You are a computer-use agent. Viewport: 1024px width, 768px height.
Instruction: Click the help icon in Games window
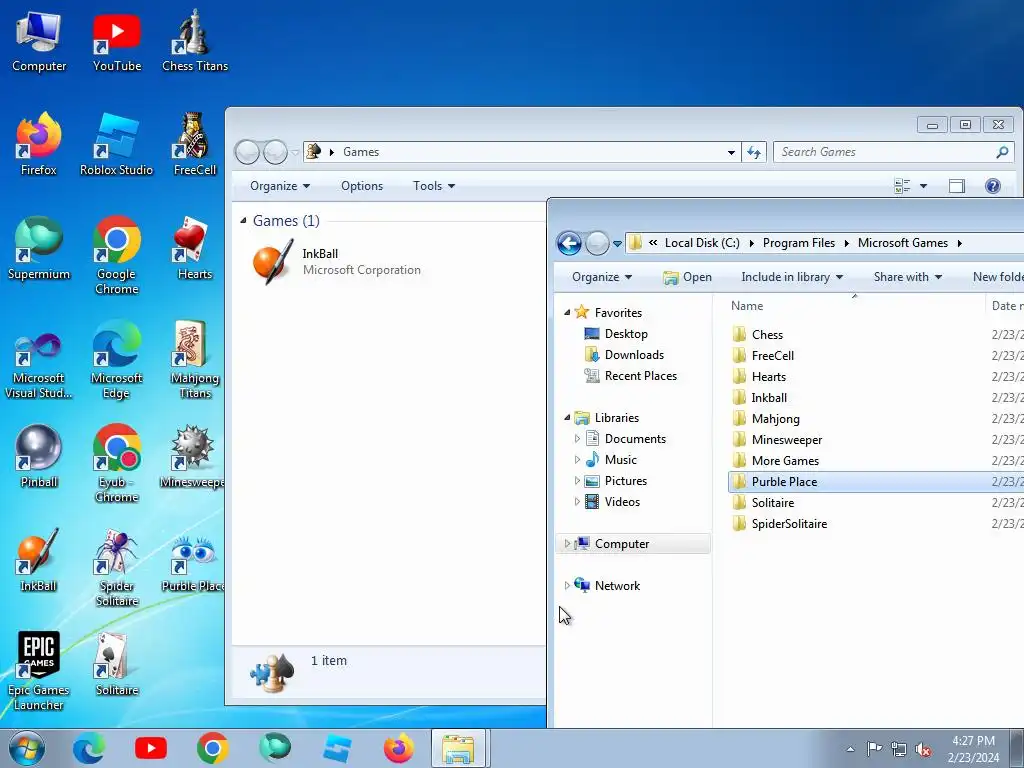coord(993,186)
